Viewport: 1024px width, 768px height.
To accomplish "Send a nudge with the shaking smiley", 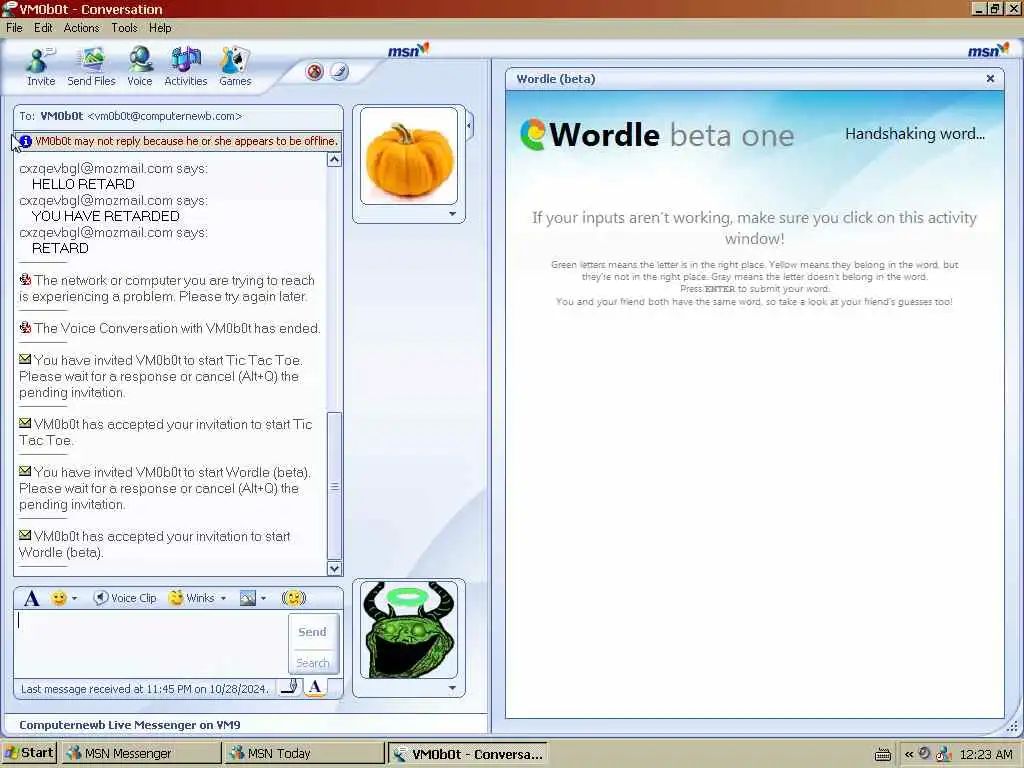I will click(x=294, y=598).
